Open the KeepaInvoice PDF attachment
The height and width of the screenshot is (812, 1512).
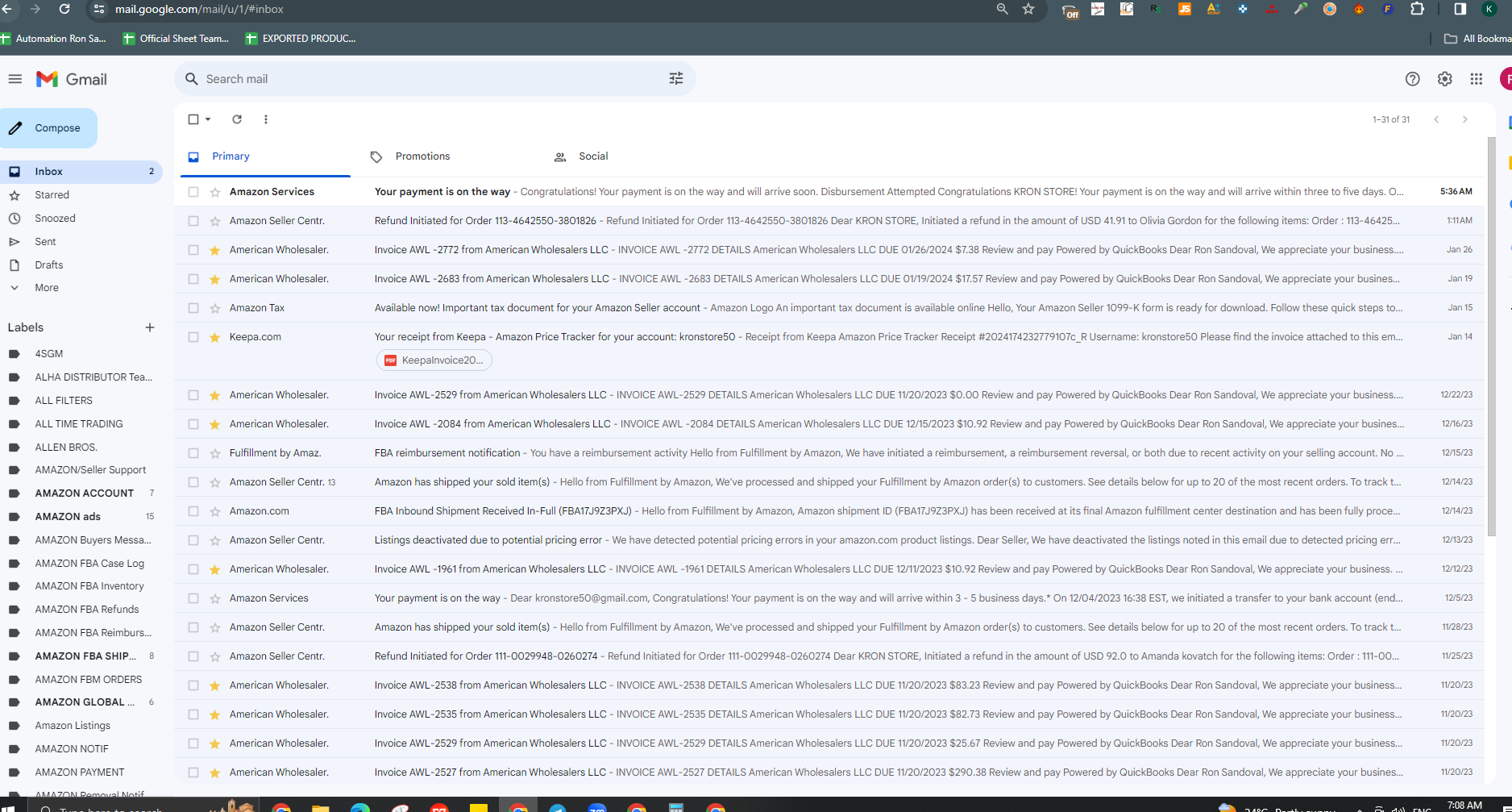434,360
